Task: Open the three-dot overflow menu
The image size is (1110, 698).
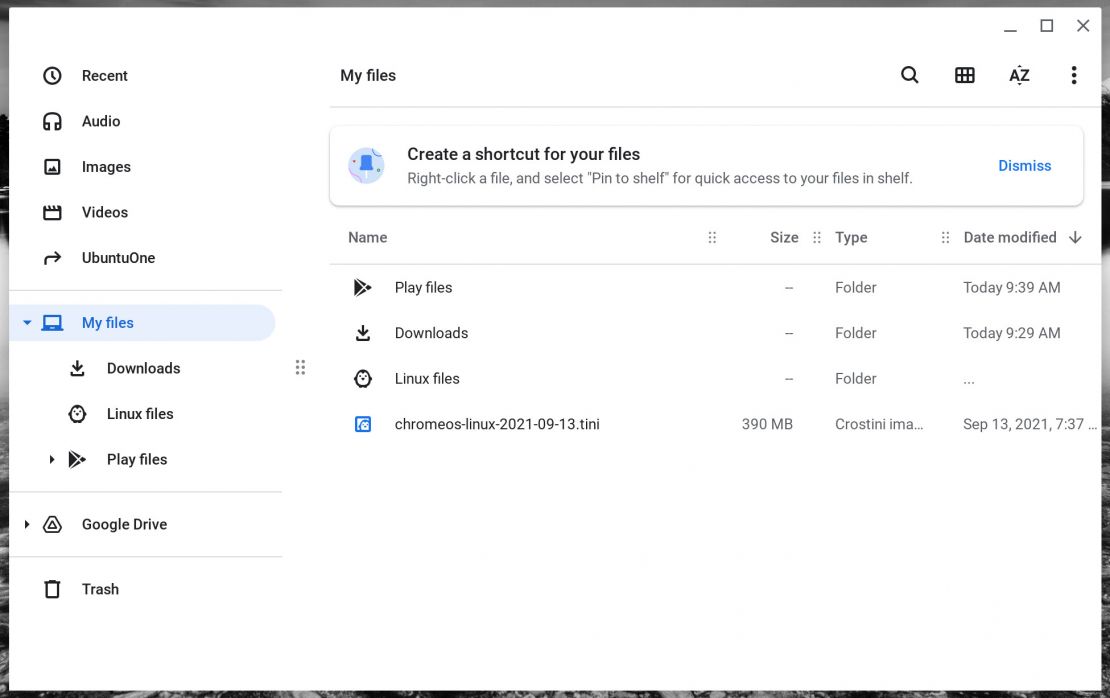Action: pyautogui.click(x=1073, y=75)
